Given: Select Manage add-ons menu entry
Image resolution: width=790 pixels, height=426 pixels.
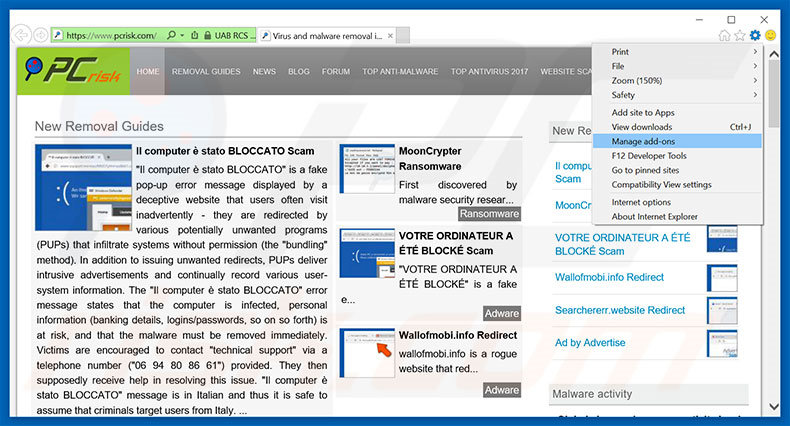Looking at the screenshot, I should (677, 141).
